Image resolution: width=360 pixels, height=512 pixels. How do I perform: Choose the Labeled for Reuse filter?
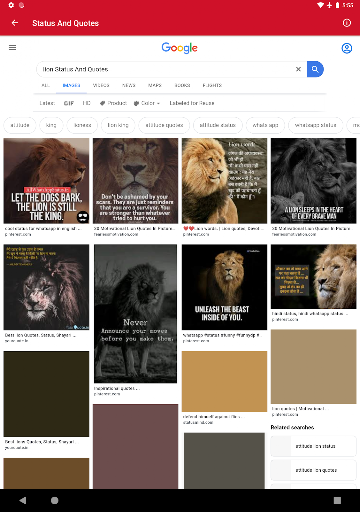pyautogui.click(x=192, y=103)
